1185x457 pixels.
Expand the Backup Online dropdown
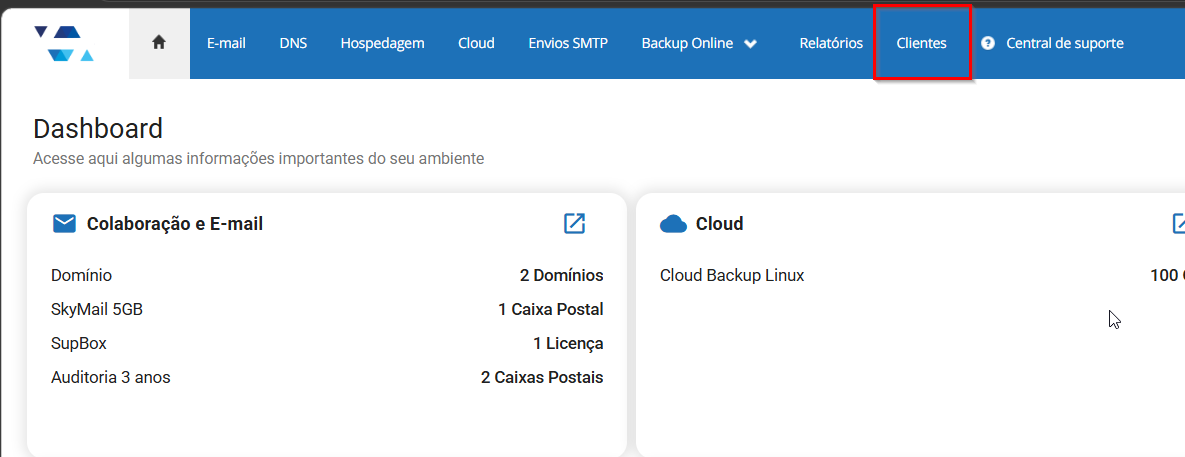pos(699,43)
